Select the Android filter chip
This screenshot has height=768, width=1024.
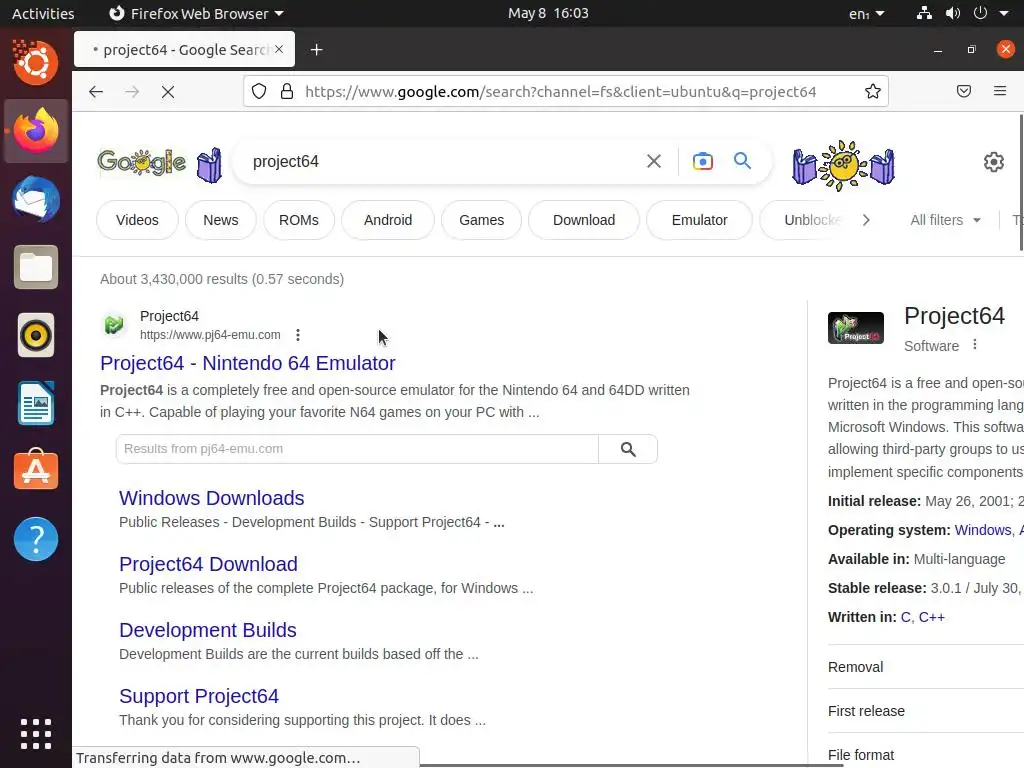pyautogui.click(x=388, y=220)
